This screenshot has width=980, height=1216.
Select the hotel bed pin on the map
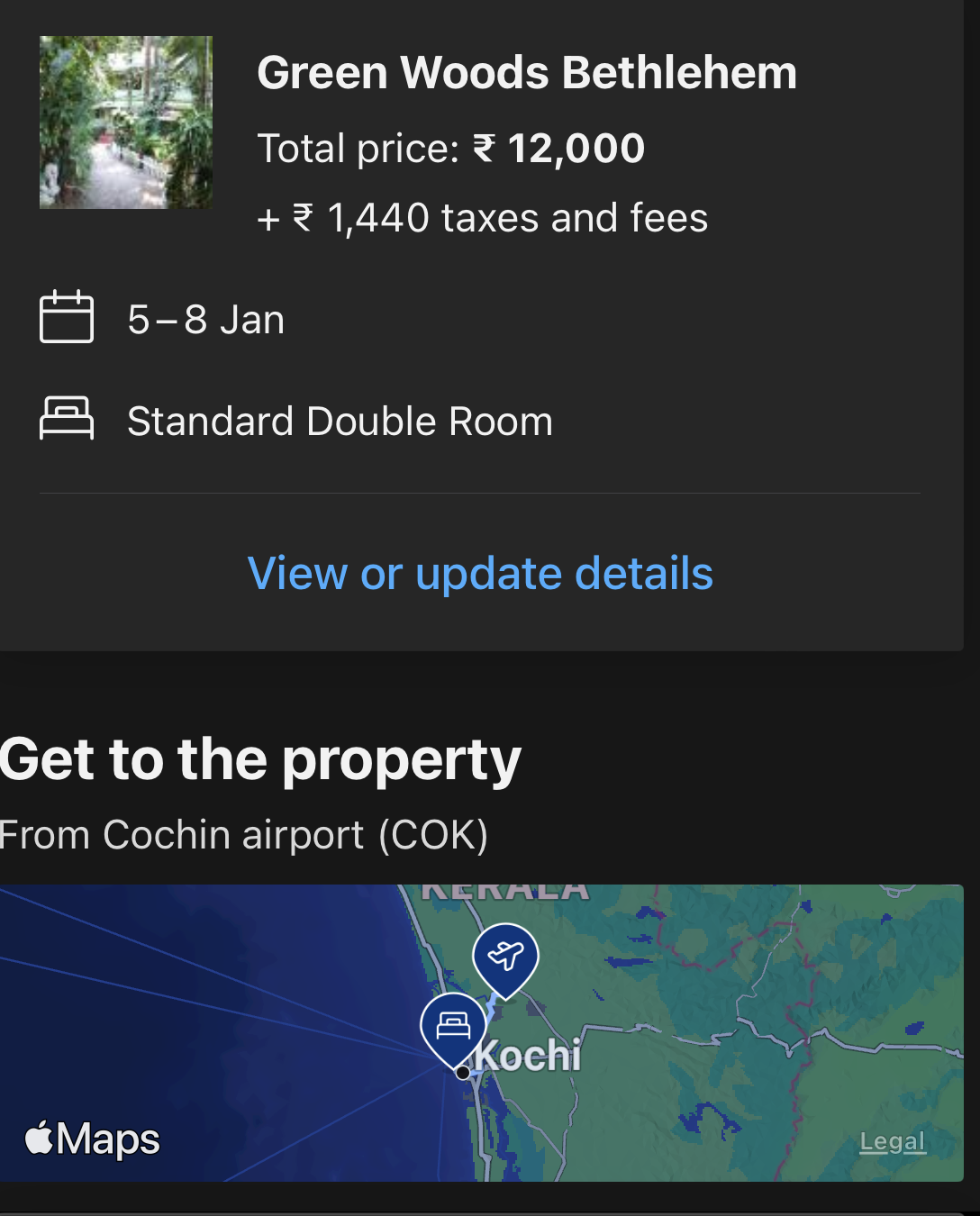pyautogui.click(x=453, y=1027)
